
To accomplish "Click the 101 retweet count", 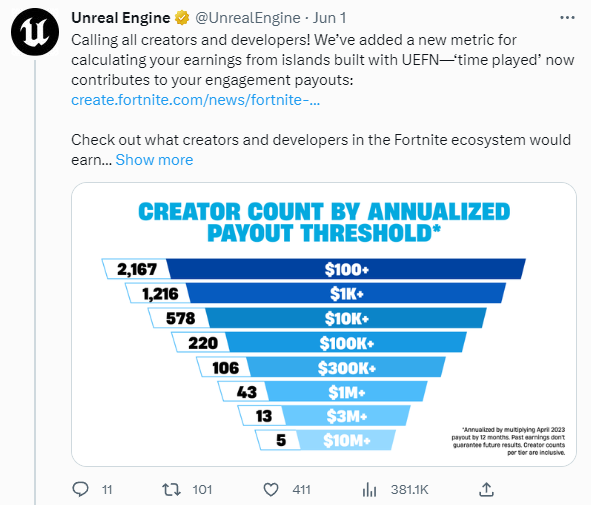I will (x=202, y=490).
